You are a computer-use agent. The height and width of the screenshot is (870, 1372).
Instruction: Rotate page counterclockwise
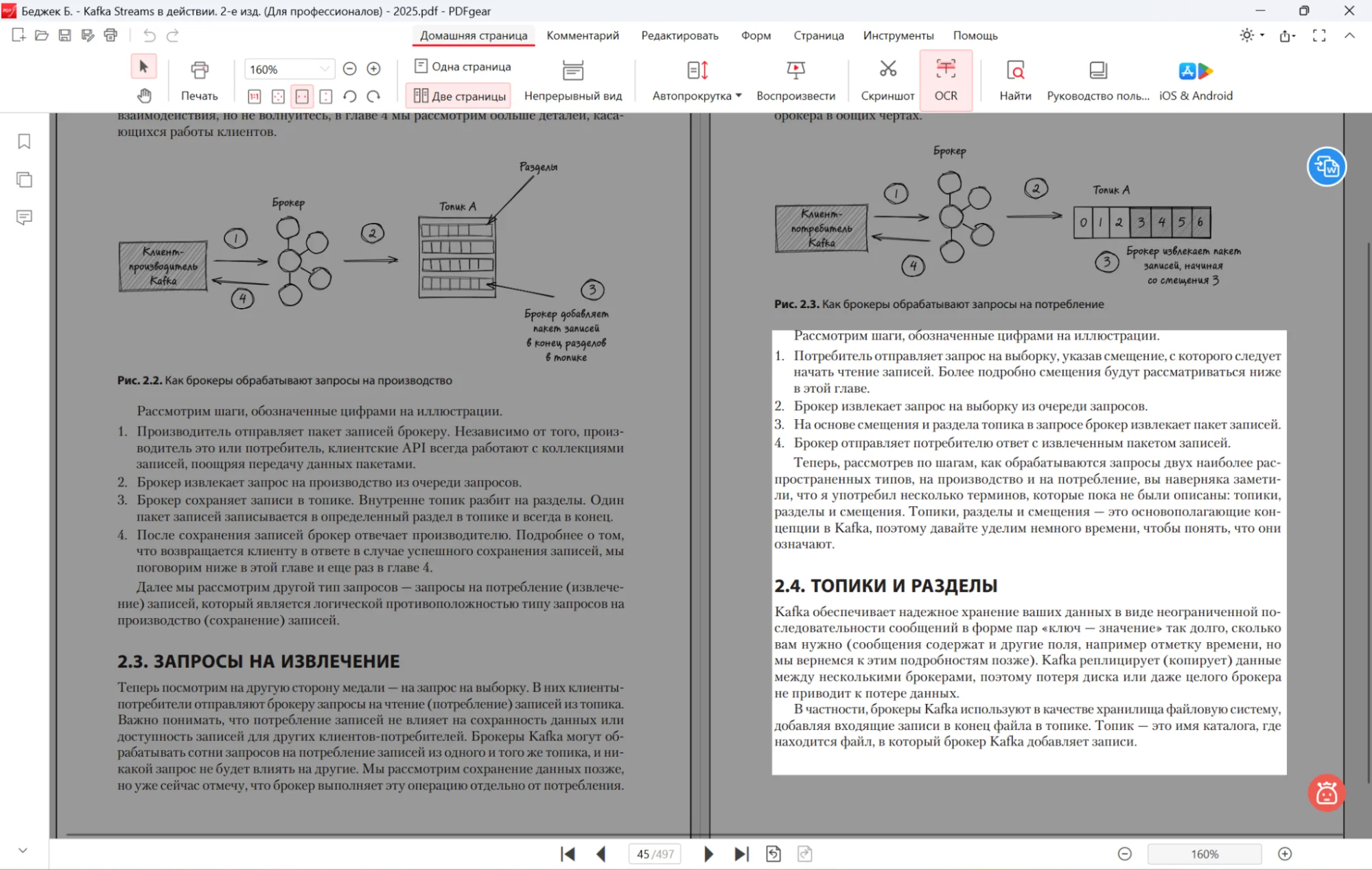click(x=350, y=96)
